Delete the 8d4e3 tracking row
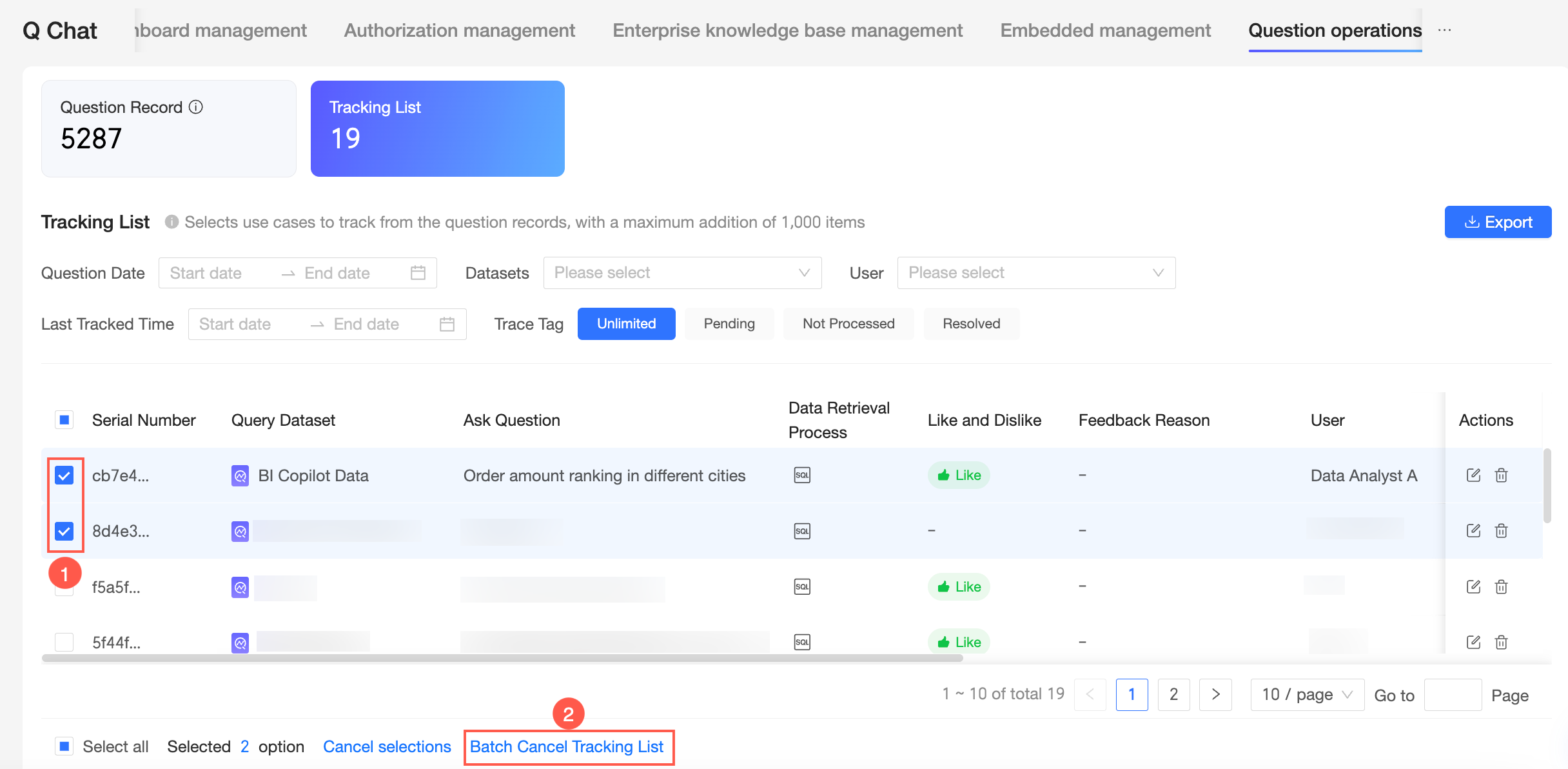This screenshot has height=769, width=1568. point(1501,531)
